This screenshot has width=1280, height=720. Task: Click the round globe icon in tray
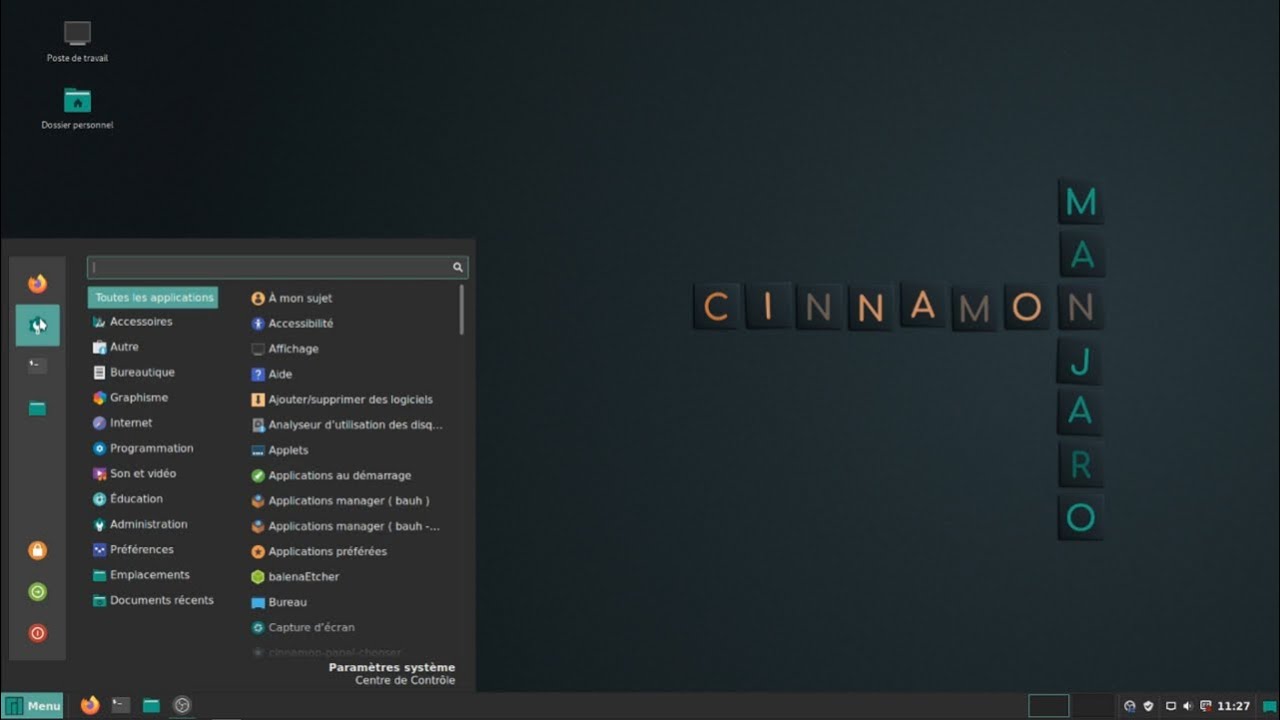click(1130, 706)
